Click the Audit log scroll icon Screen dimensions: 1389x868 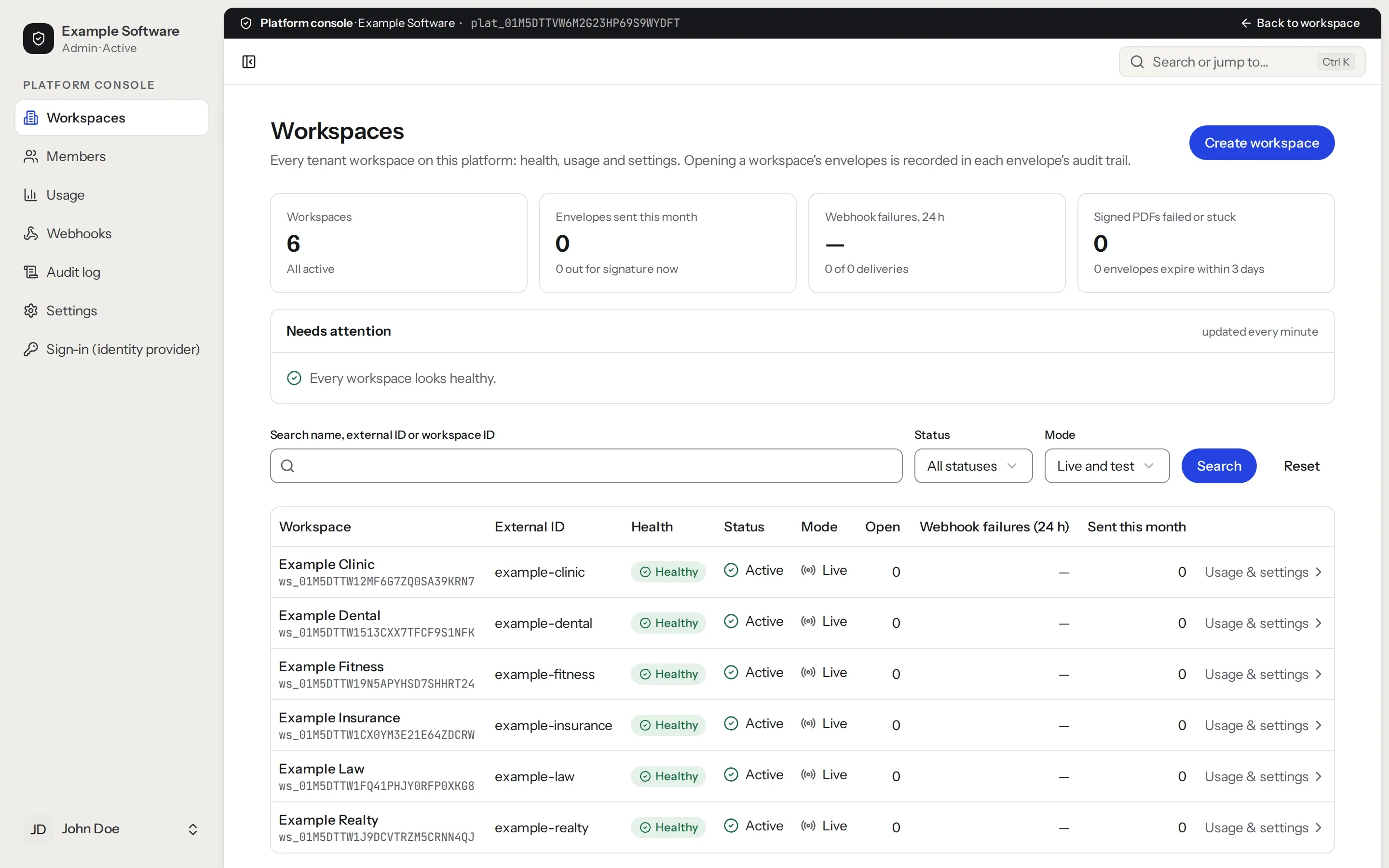coord(31,271)
